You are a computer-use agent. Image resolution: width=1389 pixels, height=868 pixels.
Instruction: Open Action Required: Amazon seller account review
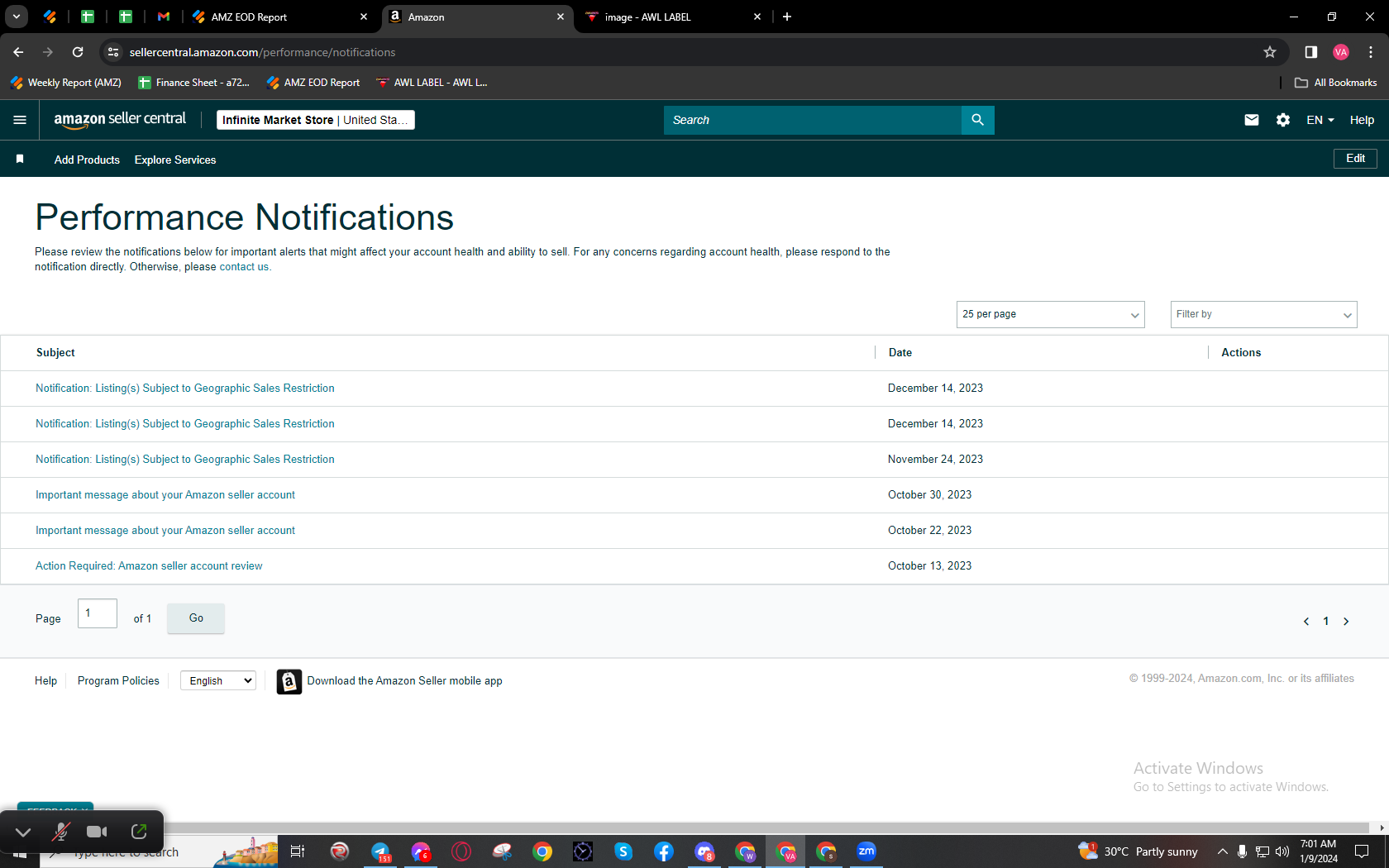point(149,565)
